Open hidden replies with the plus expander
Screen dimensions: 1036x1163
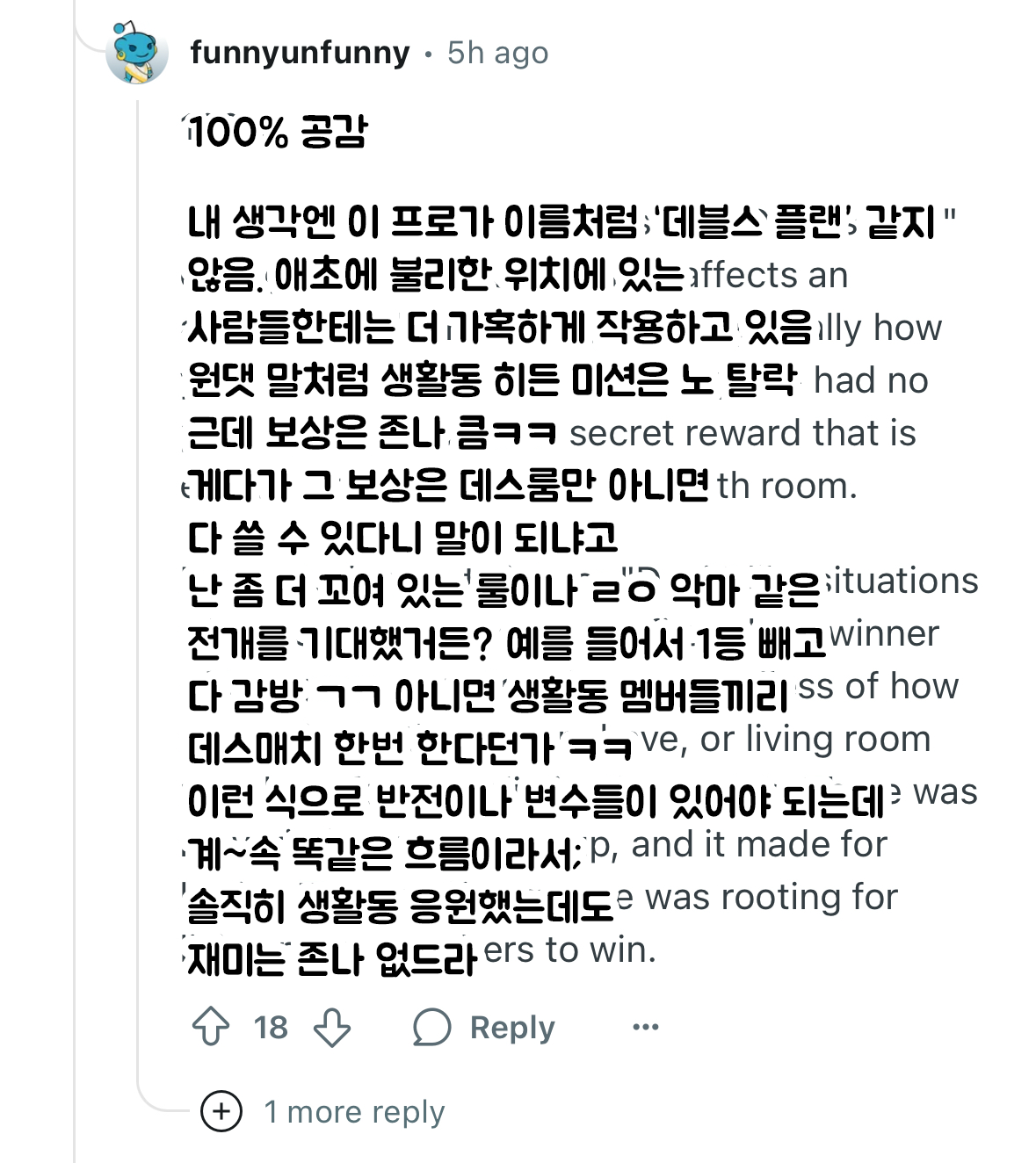pos(224,1110)
